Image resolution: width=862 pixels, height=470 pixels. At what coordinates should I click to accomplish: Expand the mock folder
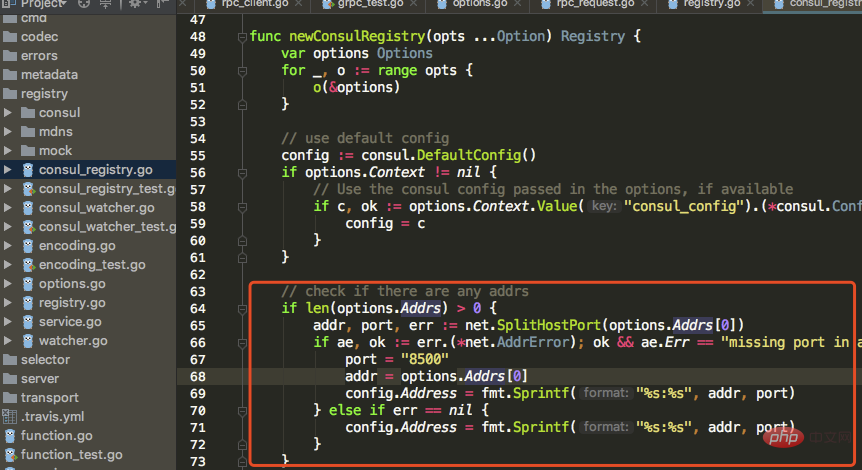click(x=8, y=151)
